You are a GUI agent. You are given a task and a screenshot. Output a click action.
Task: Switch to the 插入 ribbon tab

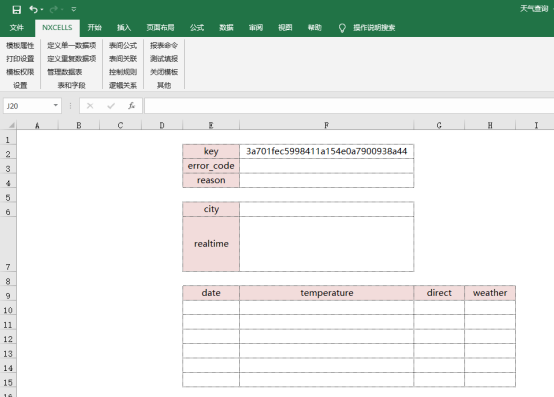point(124,28)
